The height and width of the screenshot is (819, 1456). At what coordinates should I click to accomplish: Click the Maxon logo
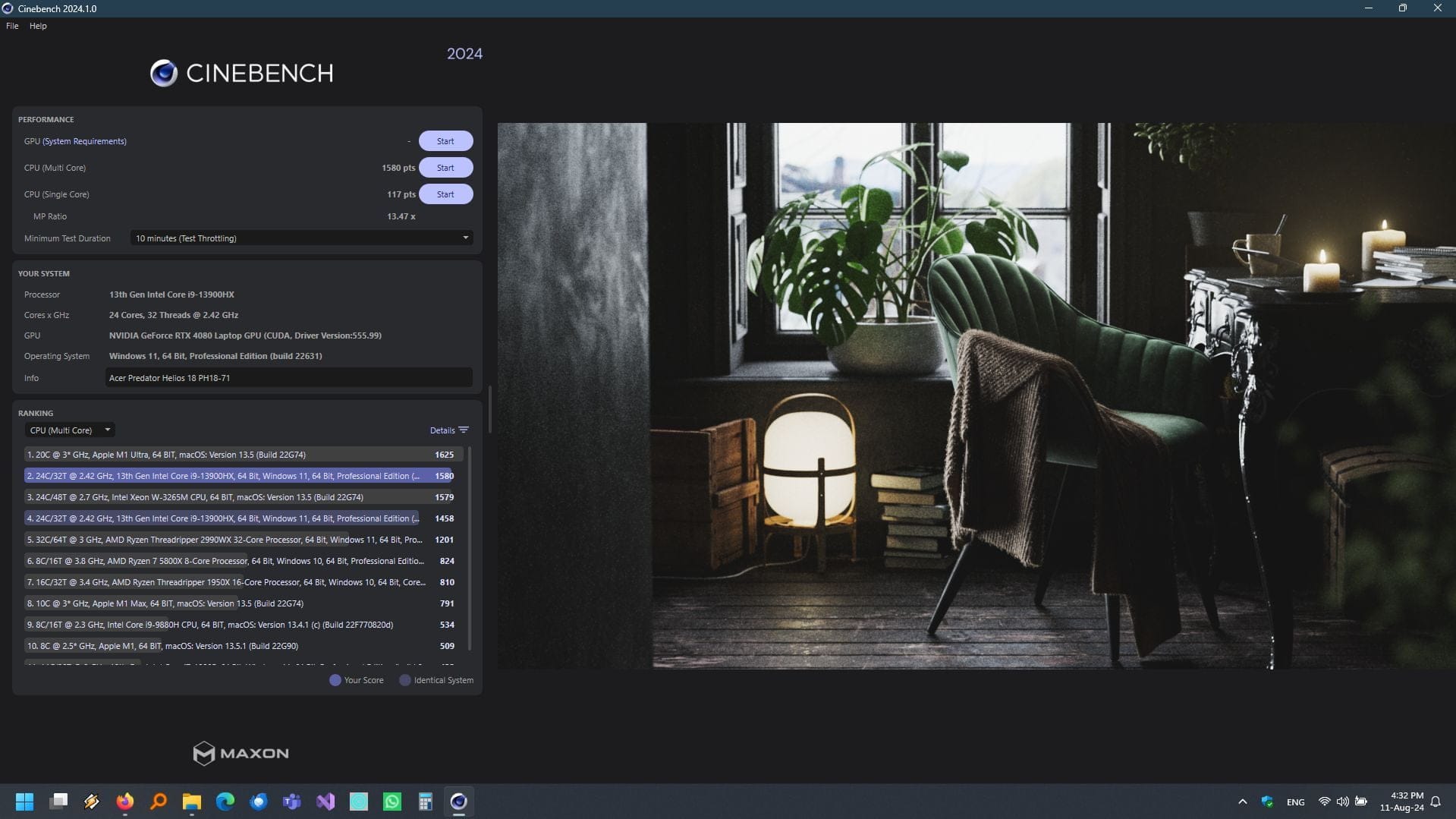[x=241, y=753]
